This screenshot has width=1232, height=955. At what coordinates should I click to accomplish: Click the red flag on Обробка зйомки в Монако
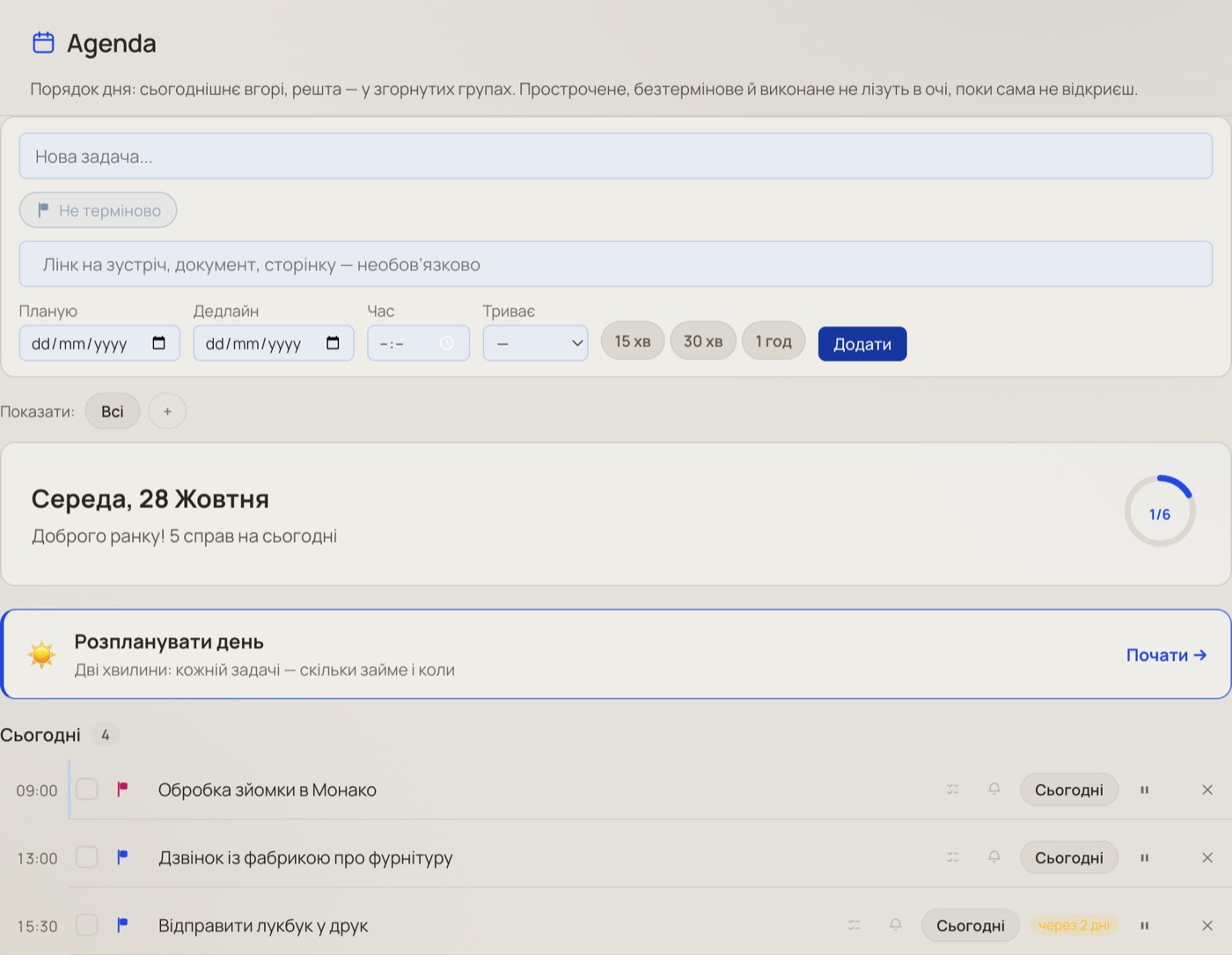pyautogui.click(x=122, y=790)
